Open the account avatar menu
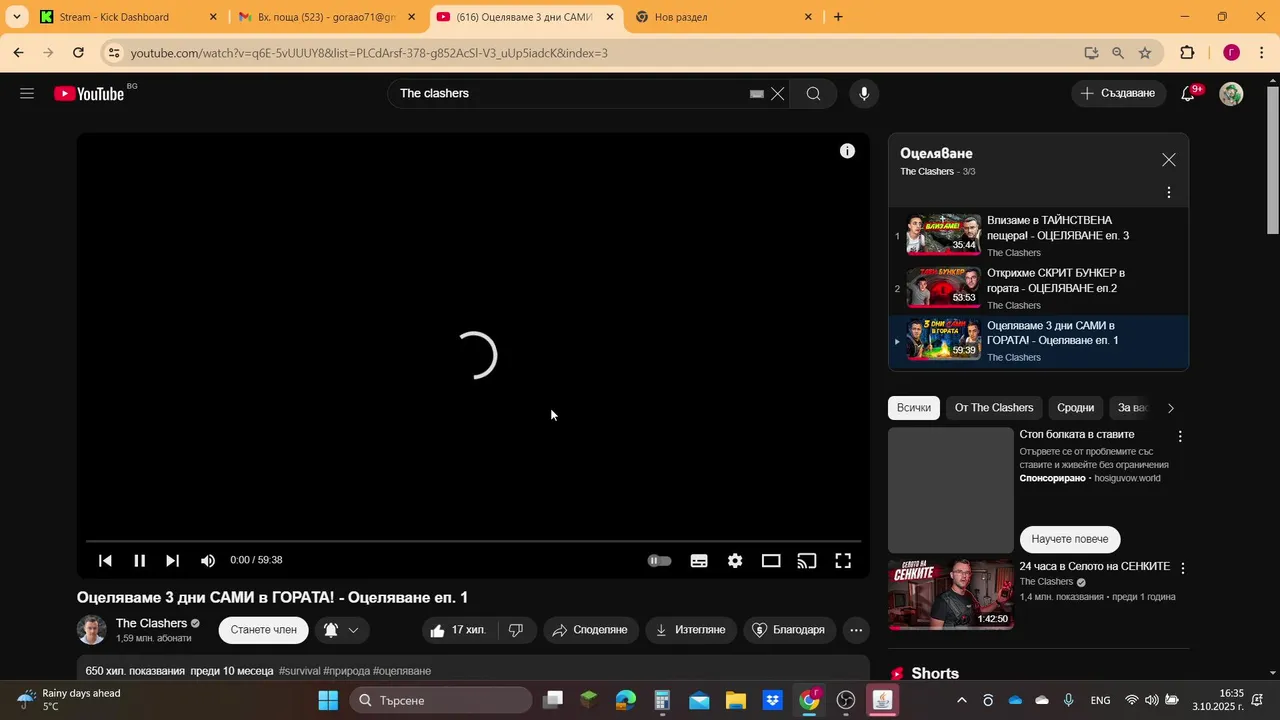 pos(1231,93)
